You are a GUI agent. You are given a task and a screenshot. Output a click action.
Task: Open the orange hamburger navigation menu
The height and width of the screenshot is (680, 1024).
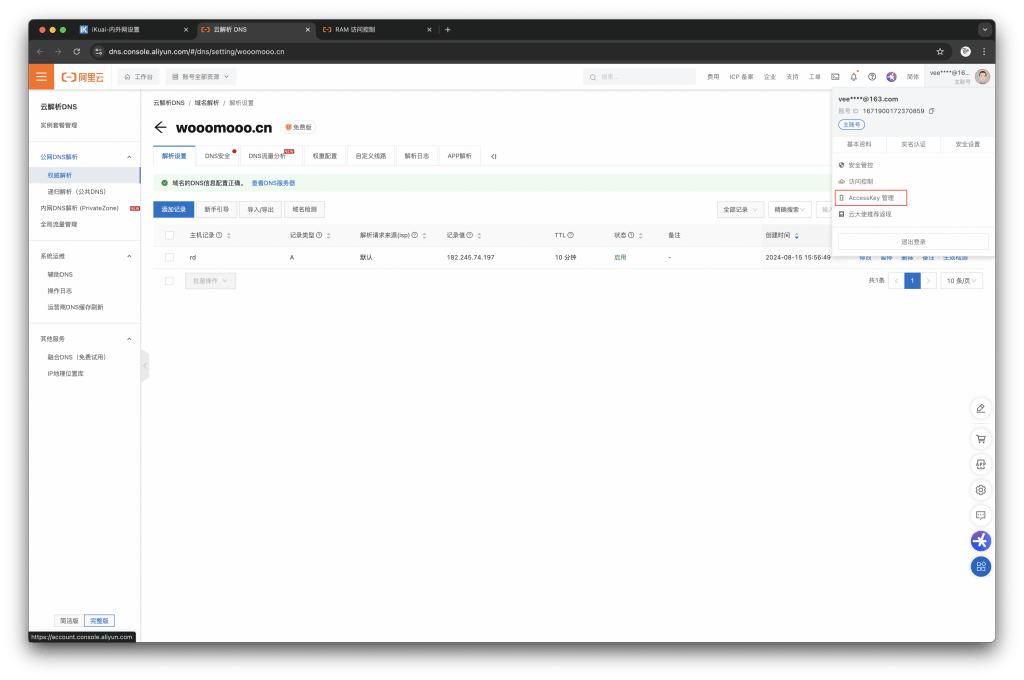click(41, 76)
